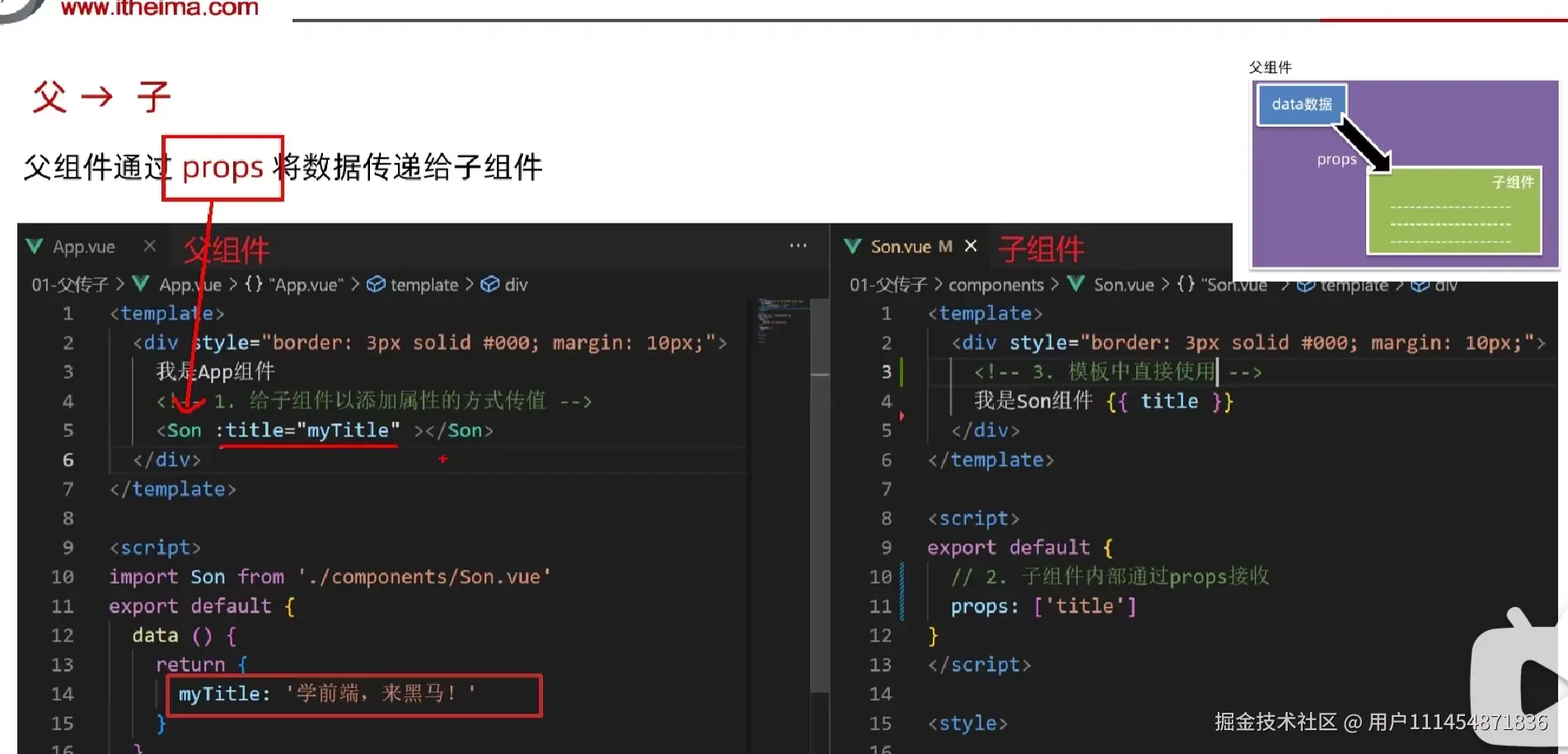This screenshot has height=754, width=1568.
Task: Click the div style line in Son.vue editor
Action: tap(1249, 343)
